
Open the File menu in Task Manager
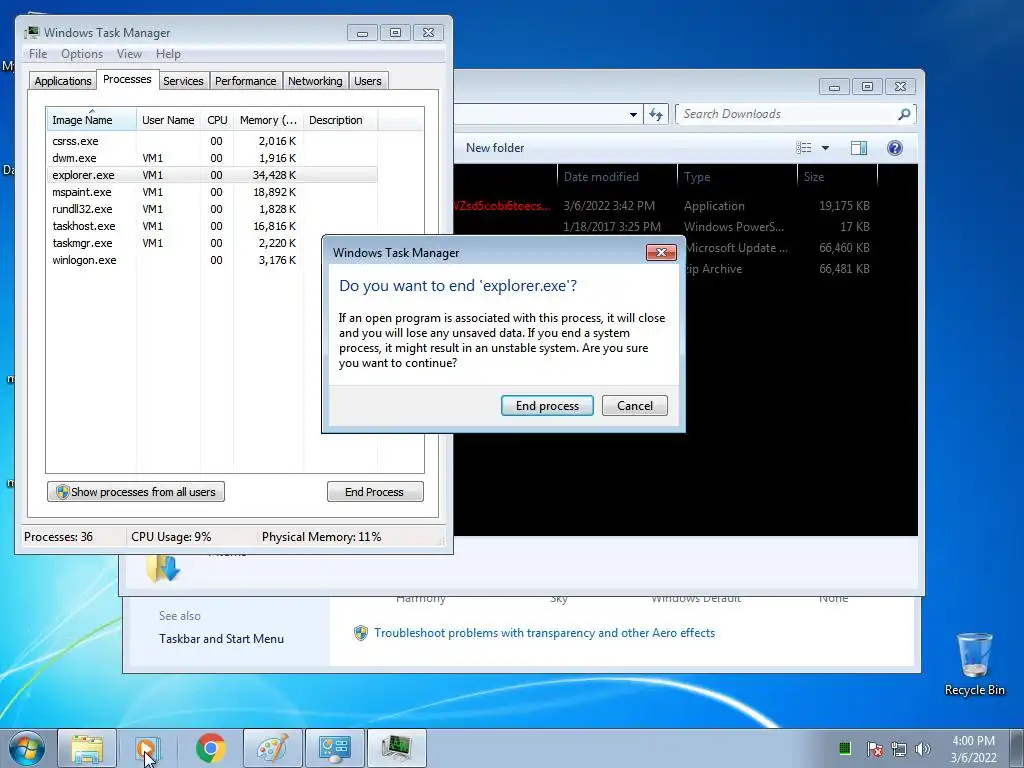[38, 54]
